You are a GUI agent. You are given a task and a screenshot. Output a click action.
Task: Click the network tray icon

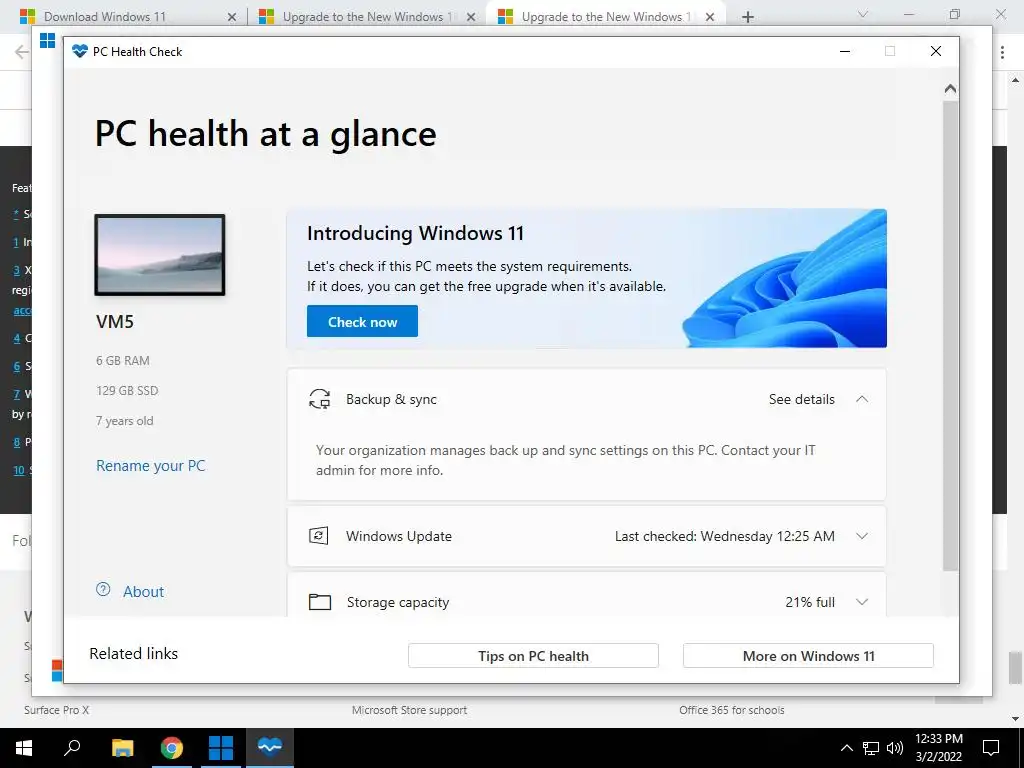(x=871, y=748)
